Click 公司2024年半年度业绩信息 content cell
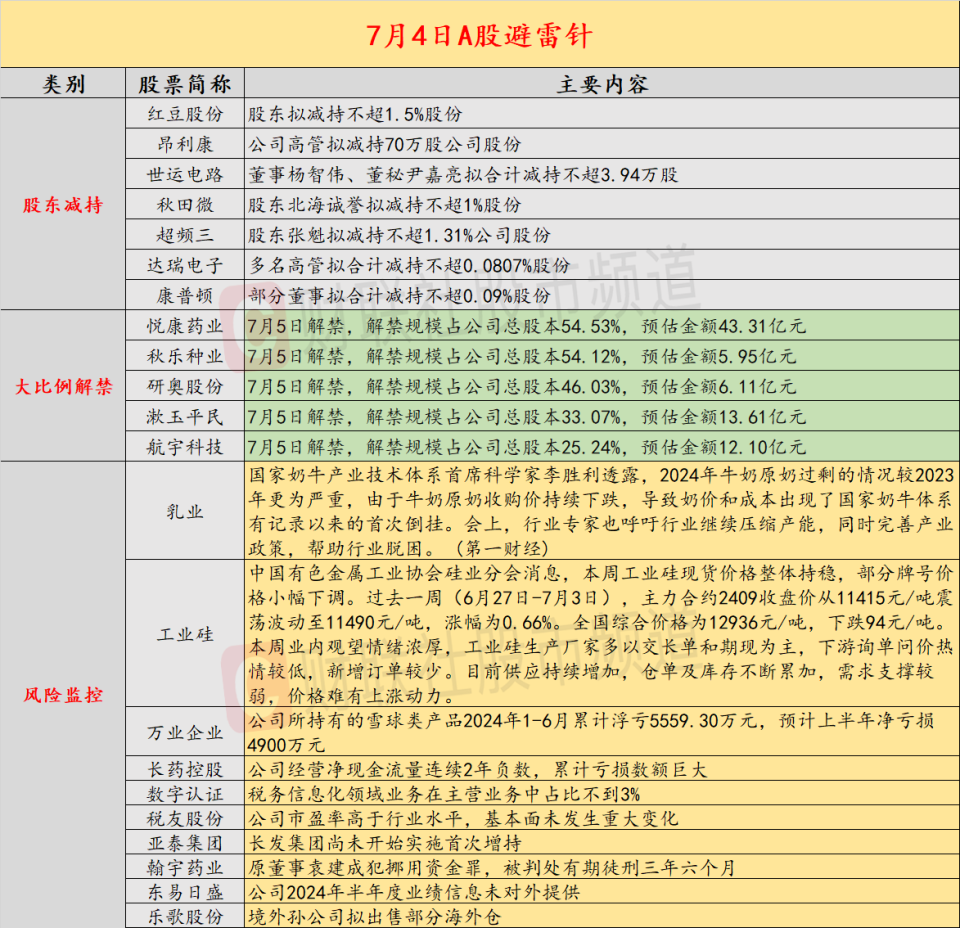 pos(602,892)
